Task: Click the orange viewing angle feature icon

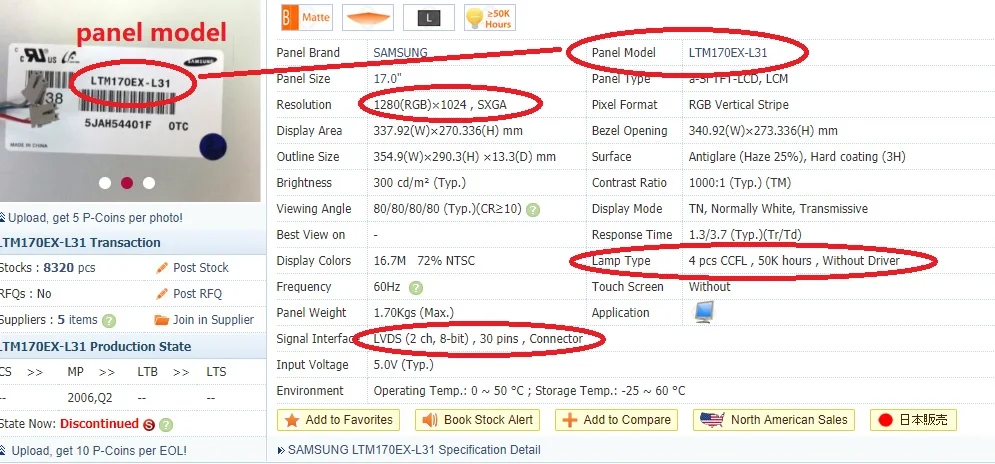Action: point(367,17)
